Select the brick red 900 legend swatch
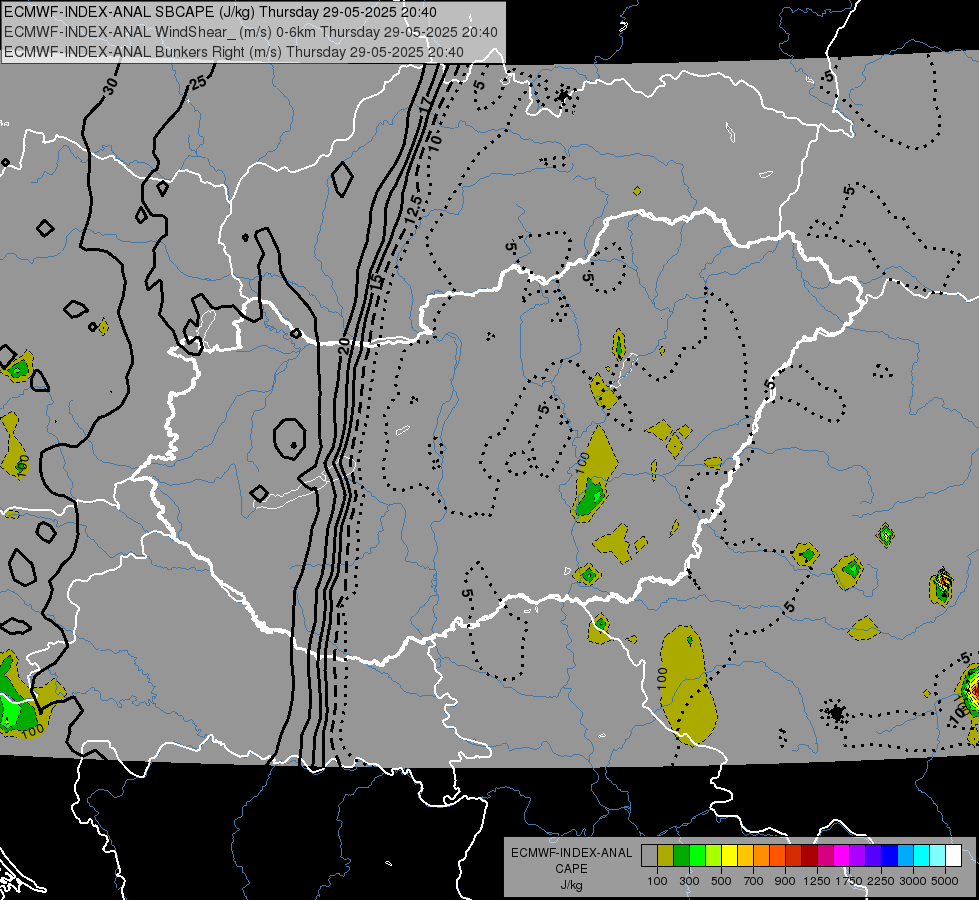 (794, 855)
